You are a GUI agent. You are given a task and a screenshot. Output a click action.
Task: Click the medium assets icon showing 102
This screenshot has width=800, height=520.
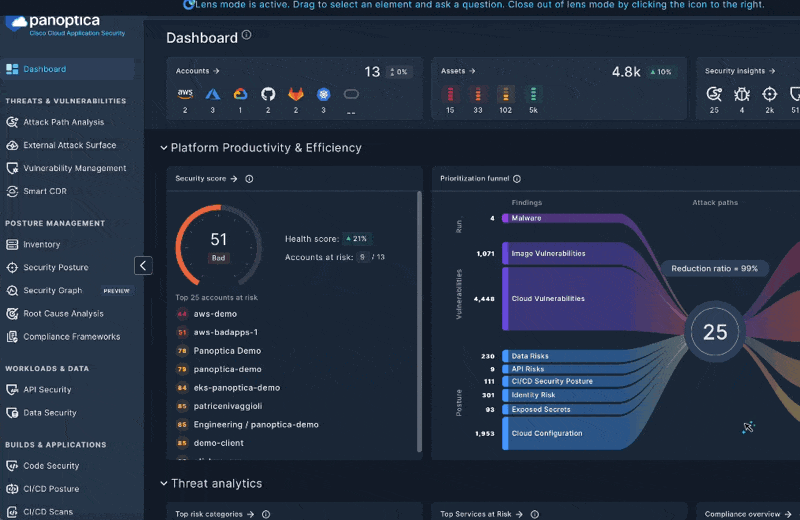click(506, 94)
